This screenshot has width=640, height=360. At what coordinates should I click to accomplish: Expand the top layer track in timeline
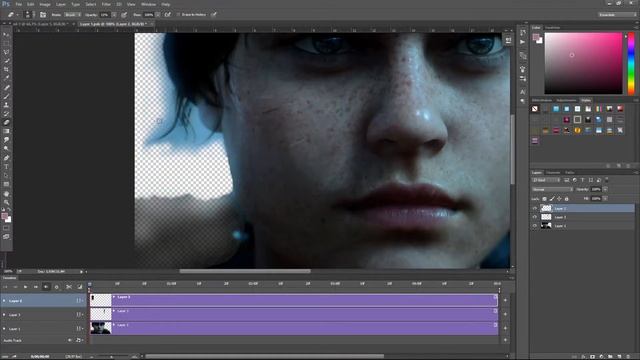click(4, 301)
